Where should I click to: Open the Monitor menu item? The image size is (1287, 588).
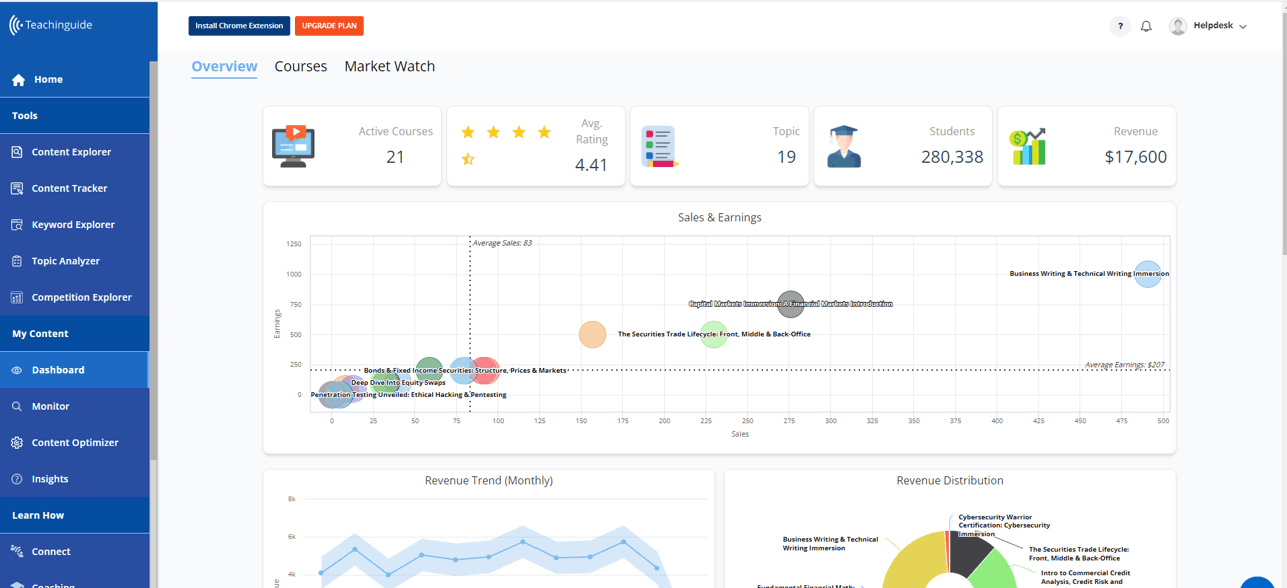pos(50,406)
